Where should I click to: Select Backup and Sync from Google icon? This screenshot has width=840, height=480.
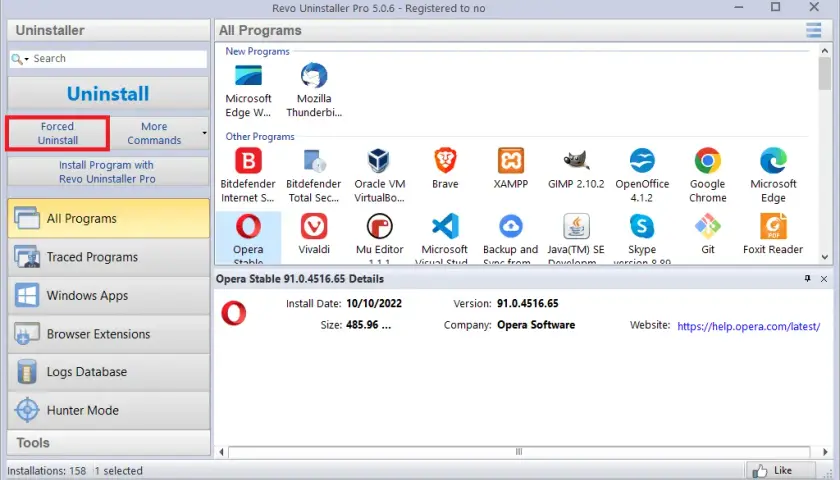tap(511, 227)
